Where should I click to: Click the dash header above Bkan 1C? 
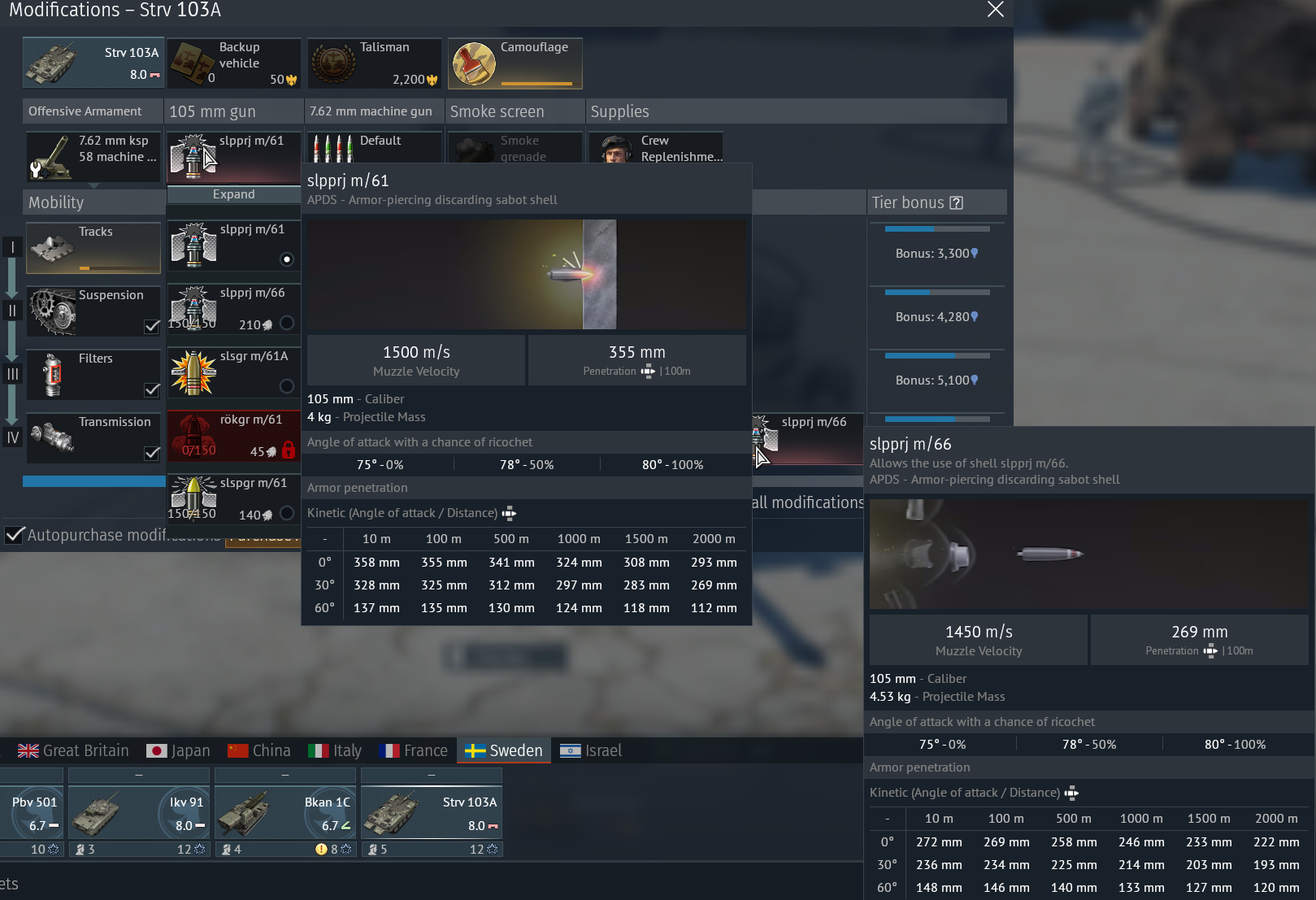(x=285, y=775)
